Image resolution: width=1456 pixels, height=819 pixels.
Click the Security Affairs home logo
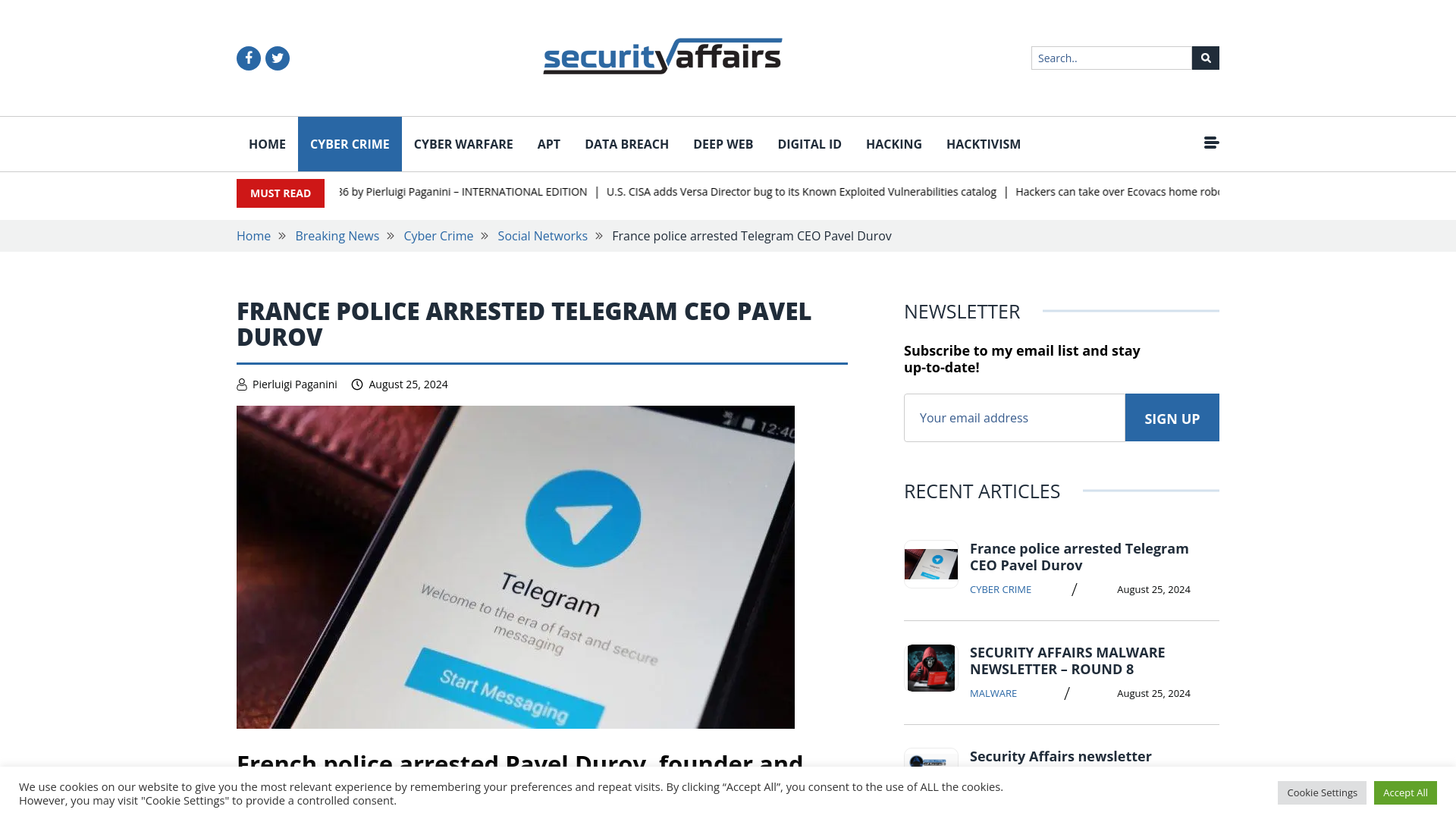pos(662,55)
